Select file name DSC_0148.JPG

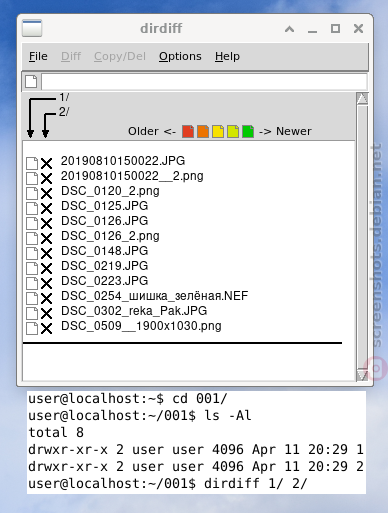point(104,251)
